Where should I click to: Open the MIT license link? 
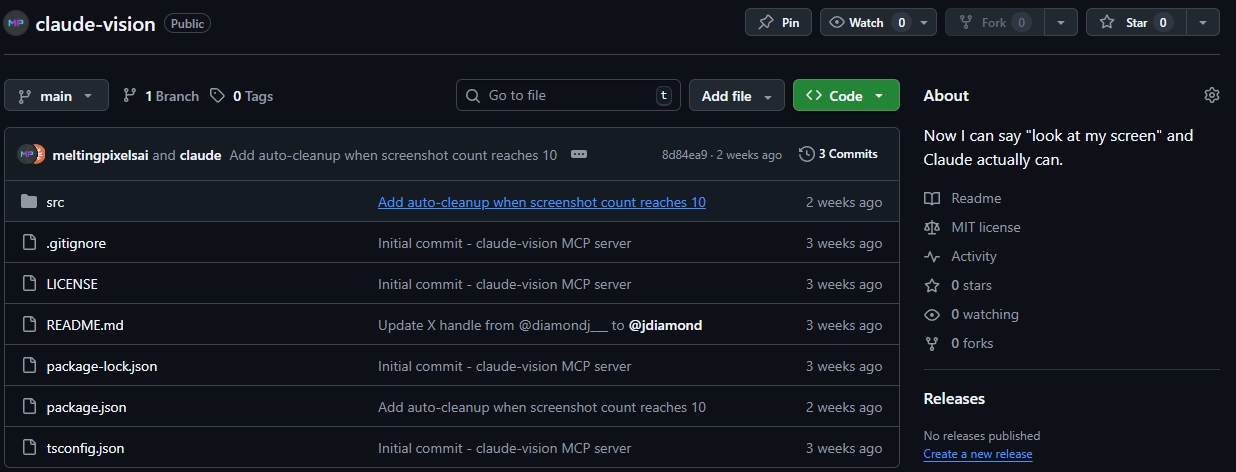(x=986, y=227)
